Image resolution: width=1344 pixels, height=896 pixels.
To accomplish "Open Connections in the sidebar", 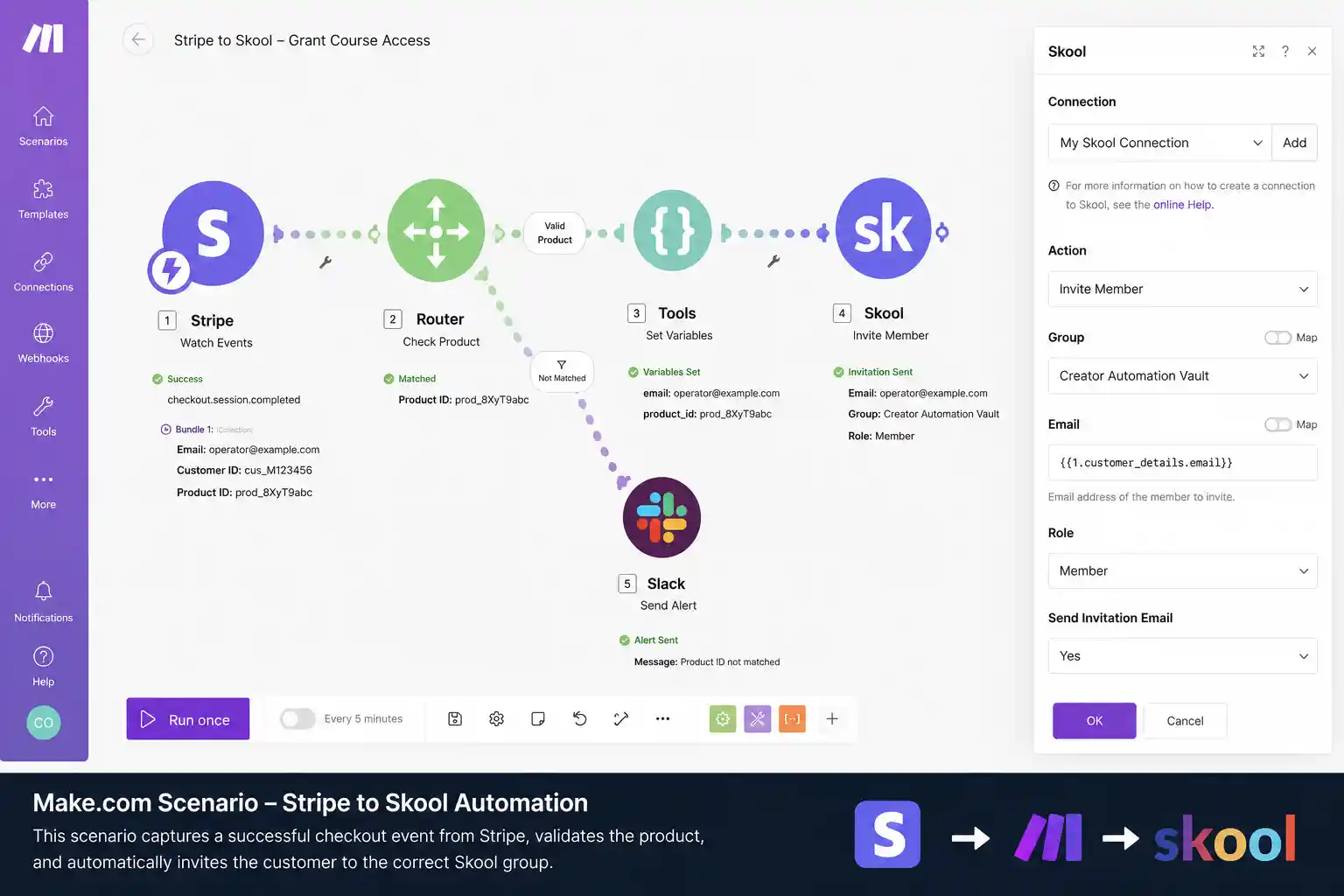I will tap(43, 272).
